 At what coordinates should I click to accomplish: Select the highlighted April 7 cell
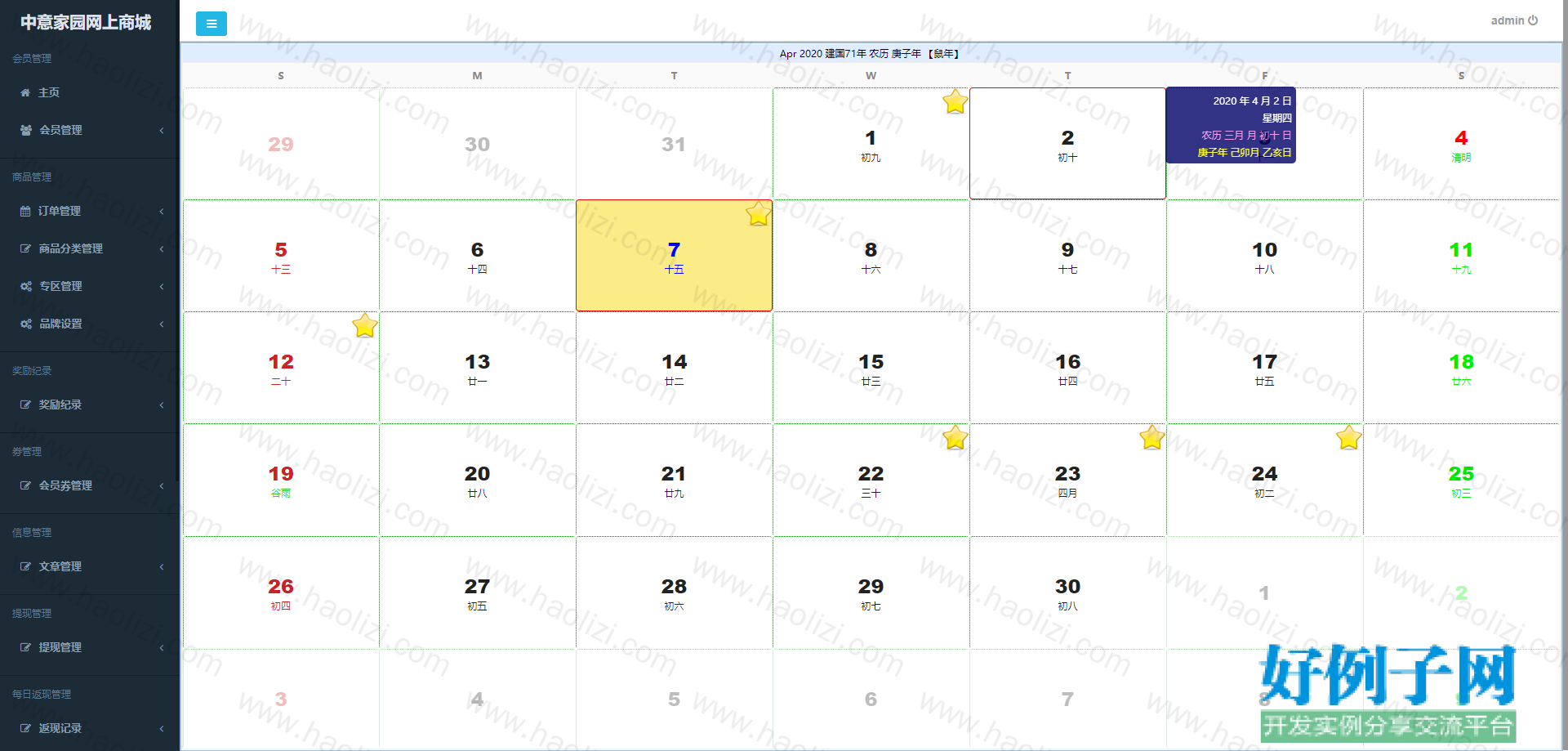(674, 256)
